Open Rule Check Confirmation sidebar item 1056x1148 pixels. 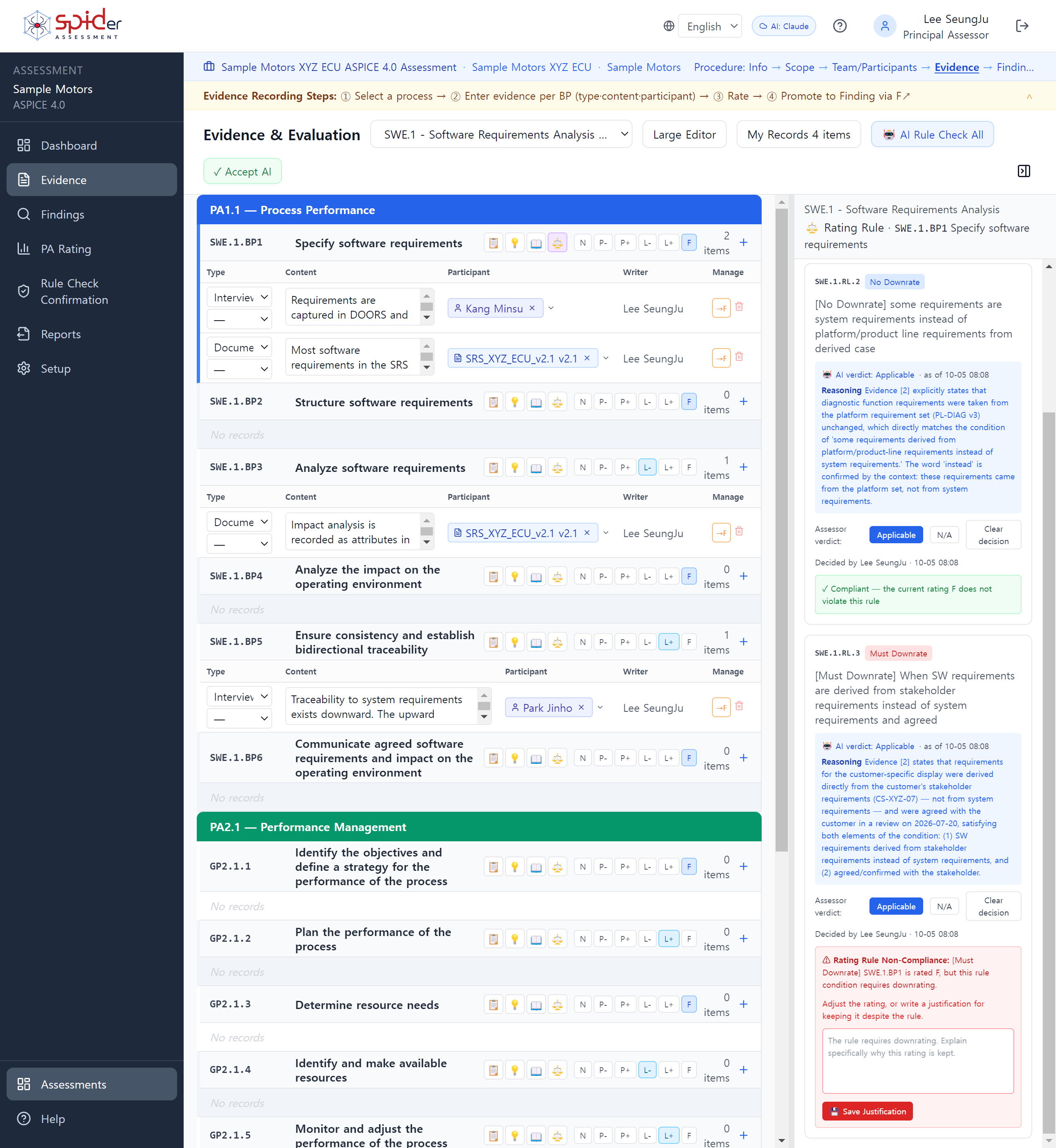pyautogui.click(x=91, y=292)
